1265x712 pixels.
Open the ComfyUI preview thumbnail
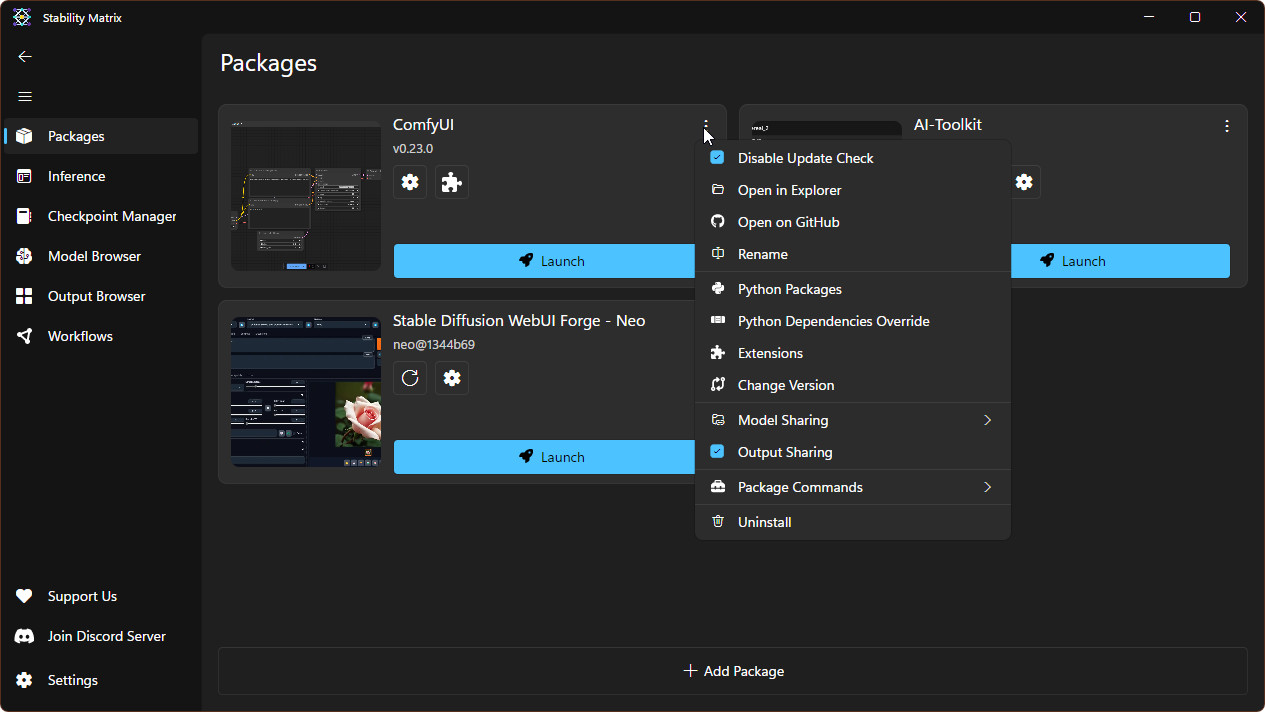[306, 196]
